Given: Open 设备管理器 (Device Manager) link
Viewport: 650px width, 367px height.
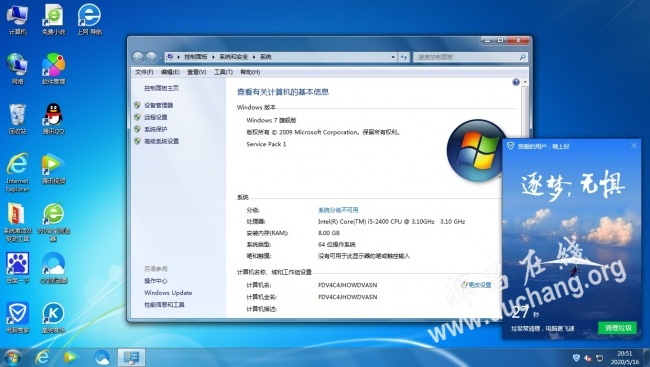Looking at the screenshot, I should (158, 105).
